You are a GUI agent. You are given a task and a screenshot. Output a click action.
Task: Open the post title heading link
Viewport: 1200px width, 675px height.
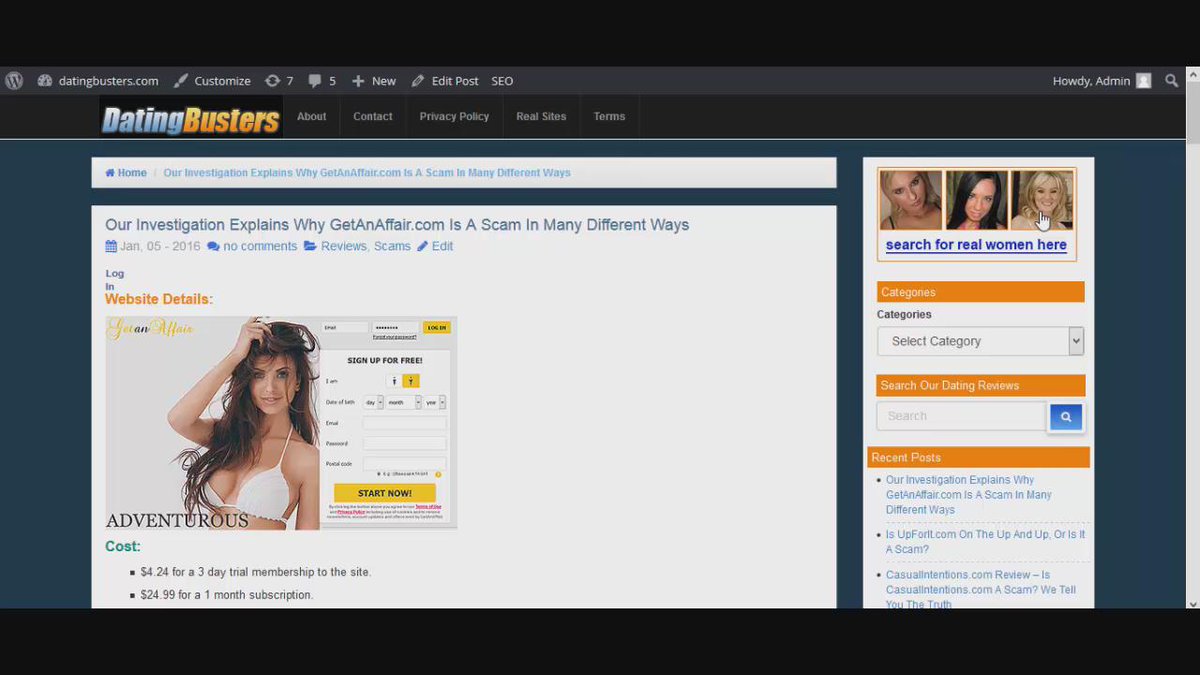(397, 225)
